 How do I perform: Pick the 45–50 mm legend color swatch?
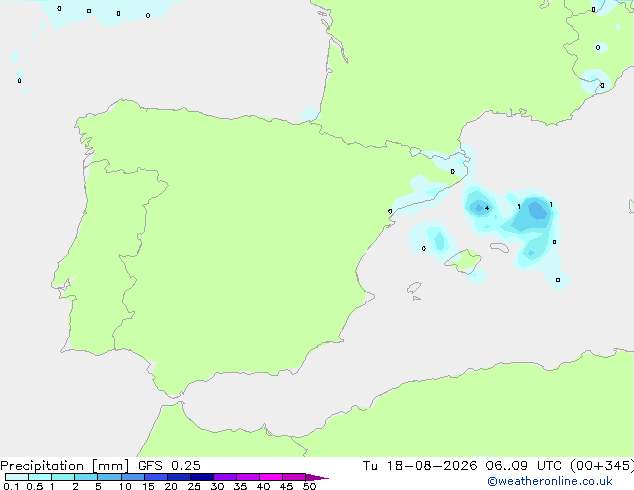click(294, 477)
